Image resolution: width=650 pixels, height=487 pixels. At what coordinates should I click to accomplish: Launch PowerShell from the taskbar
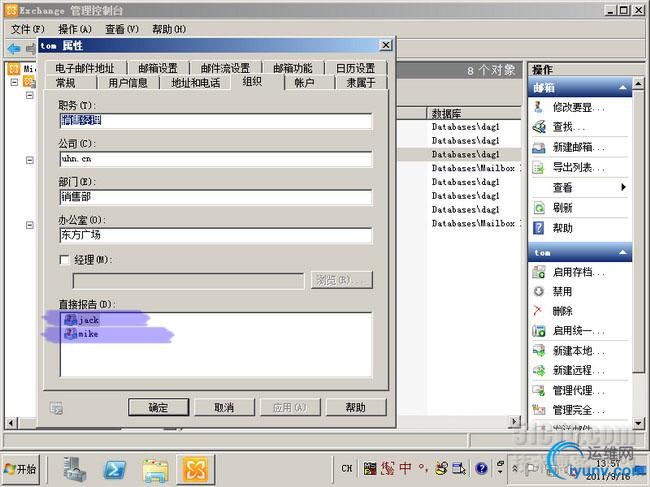click(114, 470)
